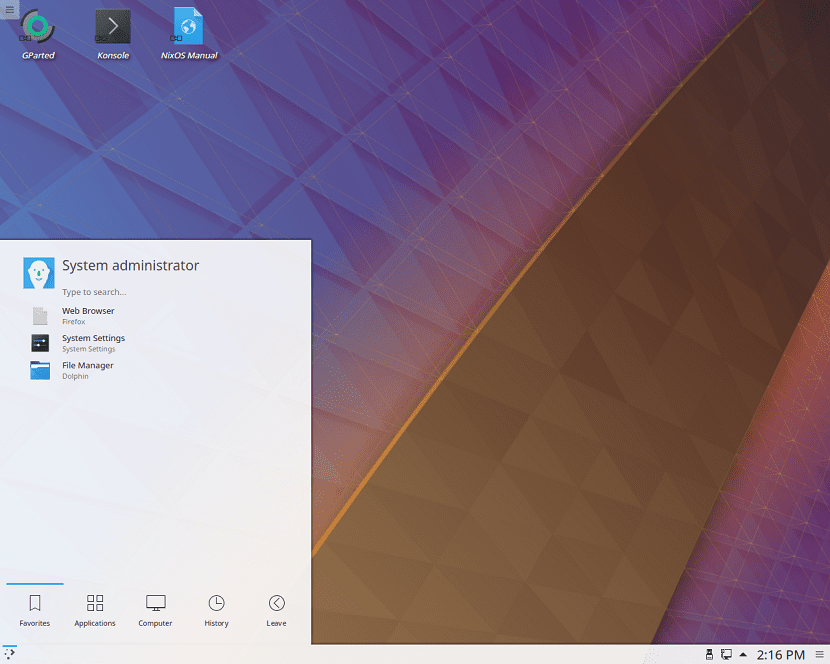Open the panel settings hamburger at bottom-right

tap(819, 655)
